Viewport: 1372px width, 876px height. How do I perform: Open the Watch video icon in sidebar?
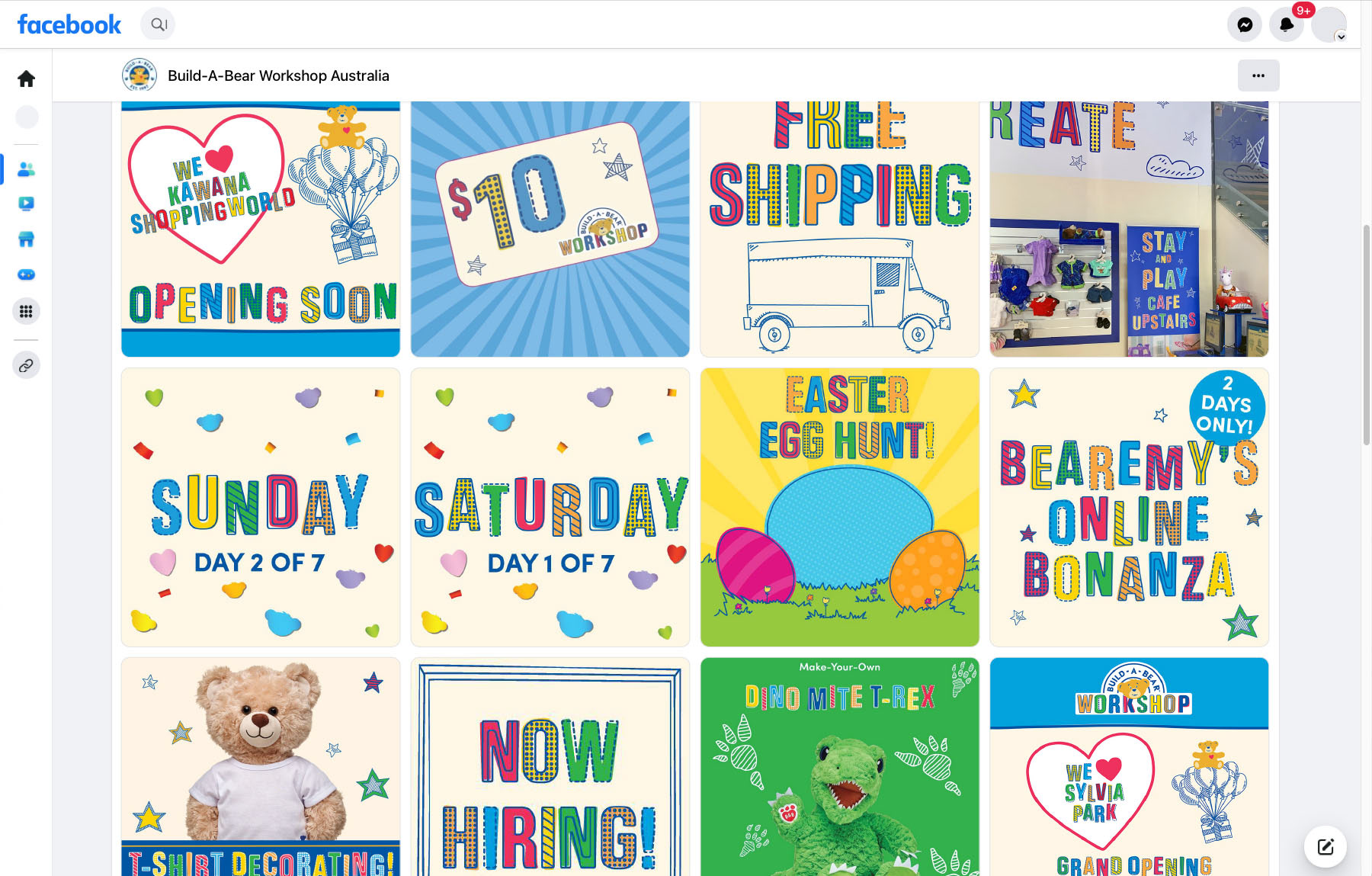(26, 204)
